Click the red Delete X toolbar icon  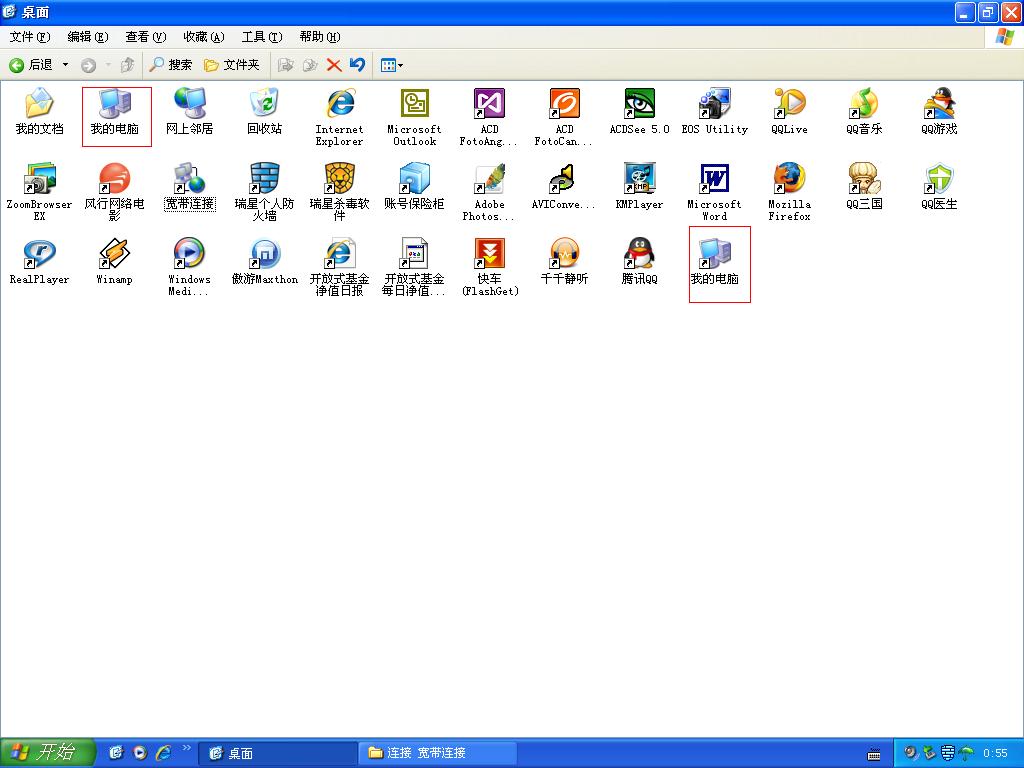pos(334,65)
